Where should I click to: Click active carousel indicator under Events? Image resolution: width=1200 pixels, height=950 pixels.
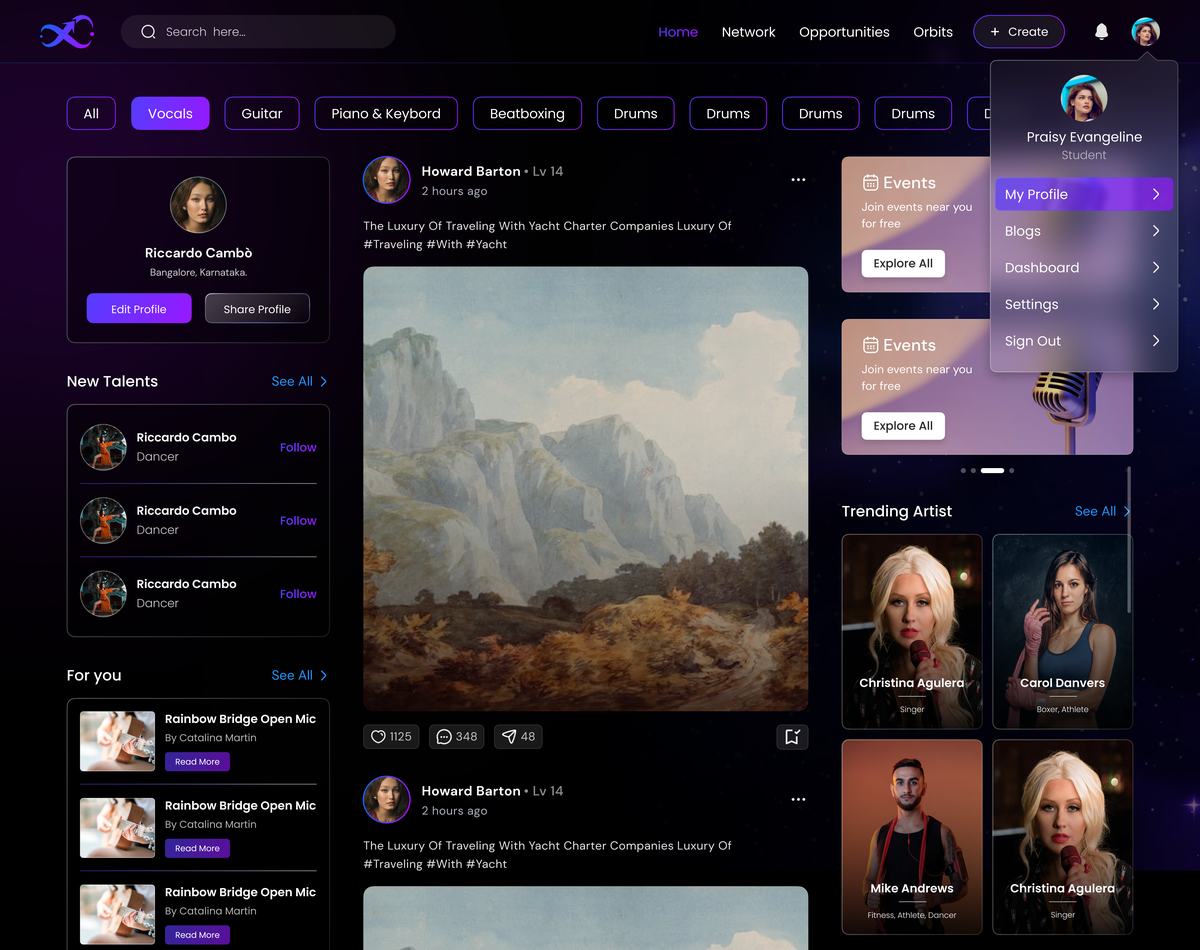pos(992,470)
